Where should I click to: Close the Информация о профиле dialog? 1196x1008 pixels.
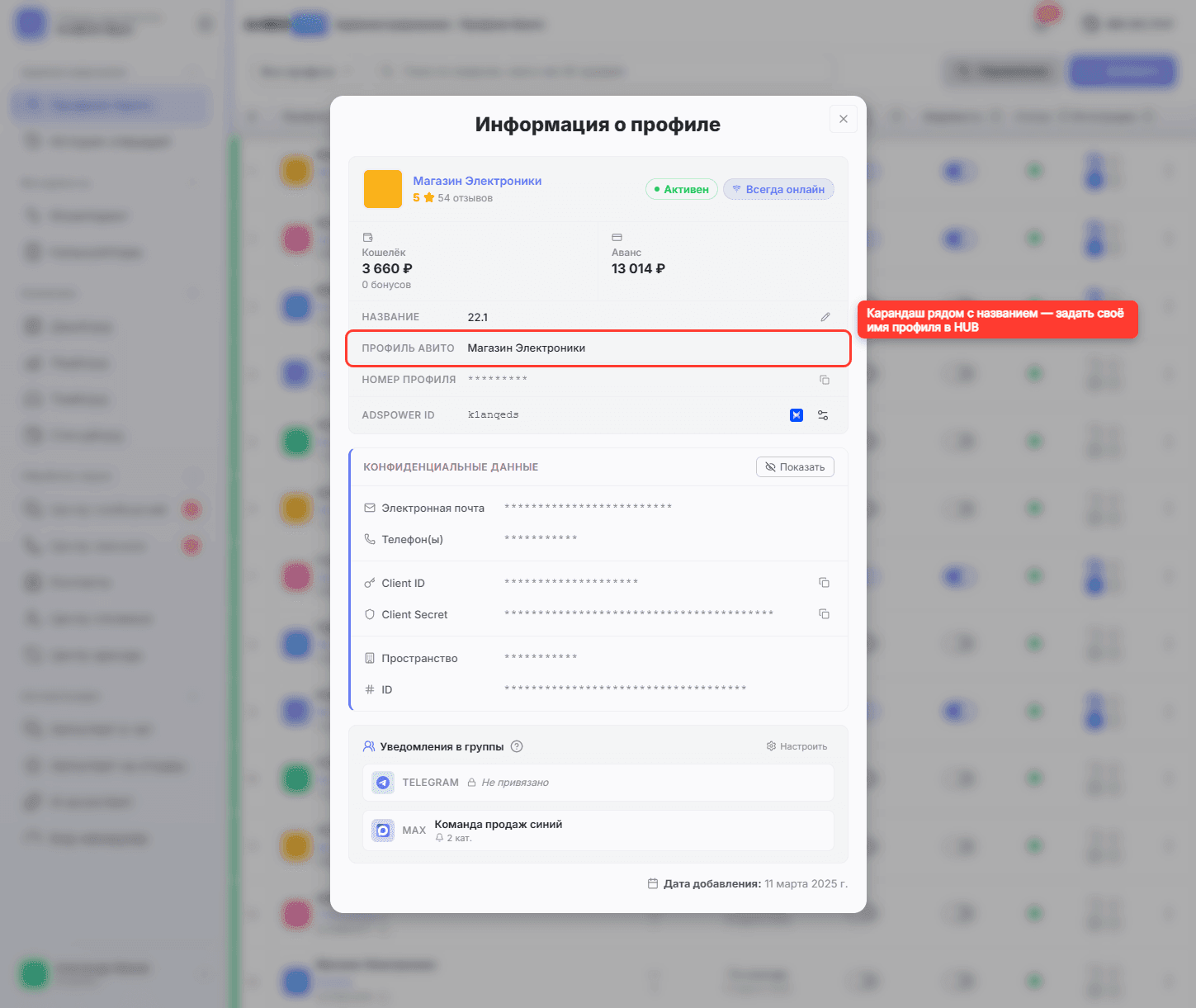pos(844,119)
